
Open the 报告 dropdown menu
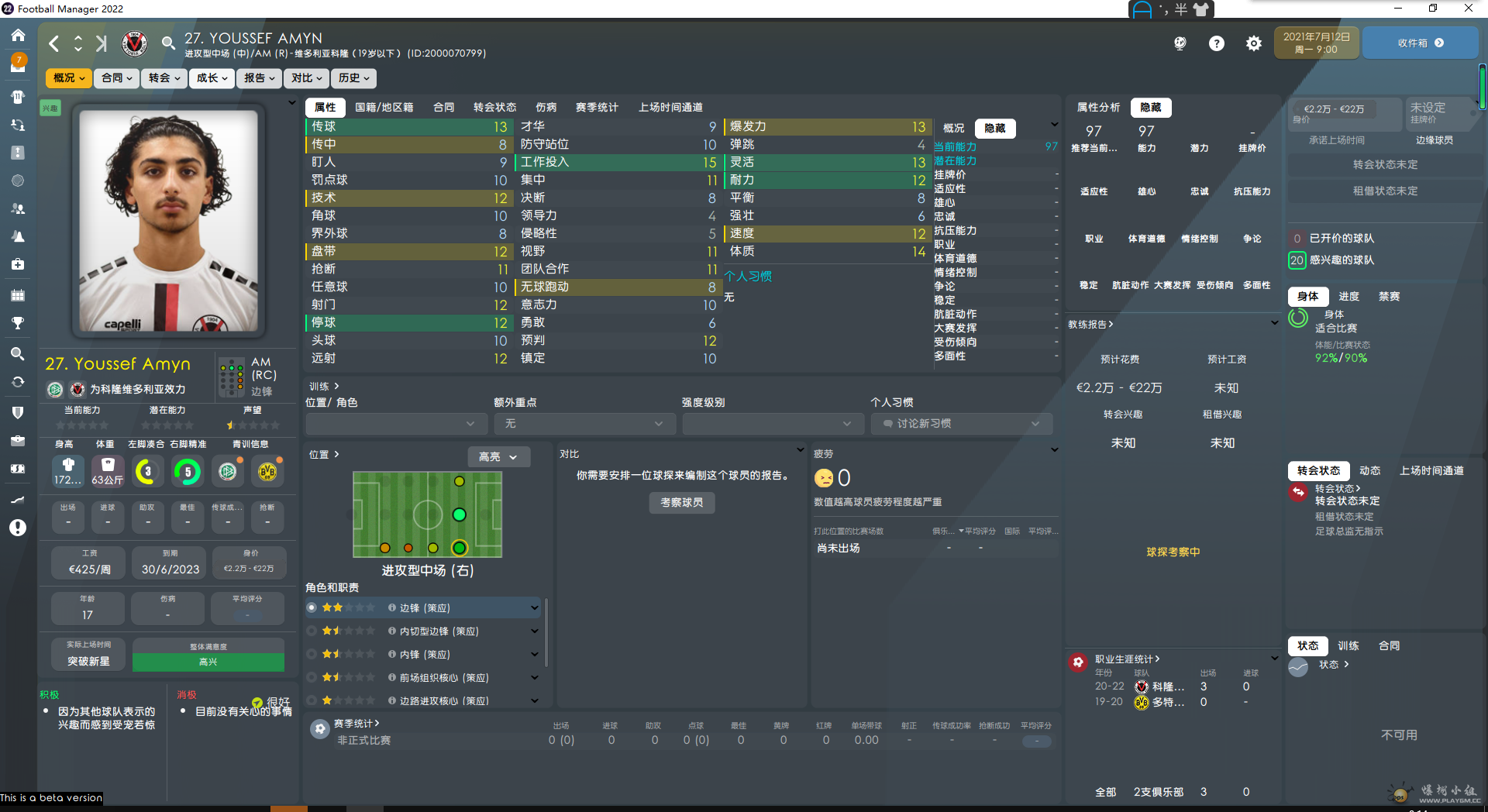pyautogui.click(x=260, y=78)
